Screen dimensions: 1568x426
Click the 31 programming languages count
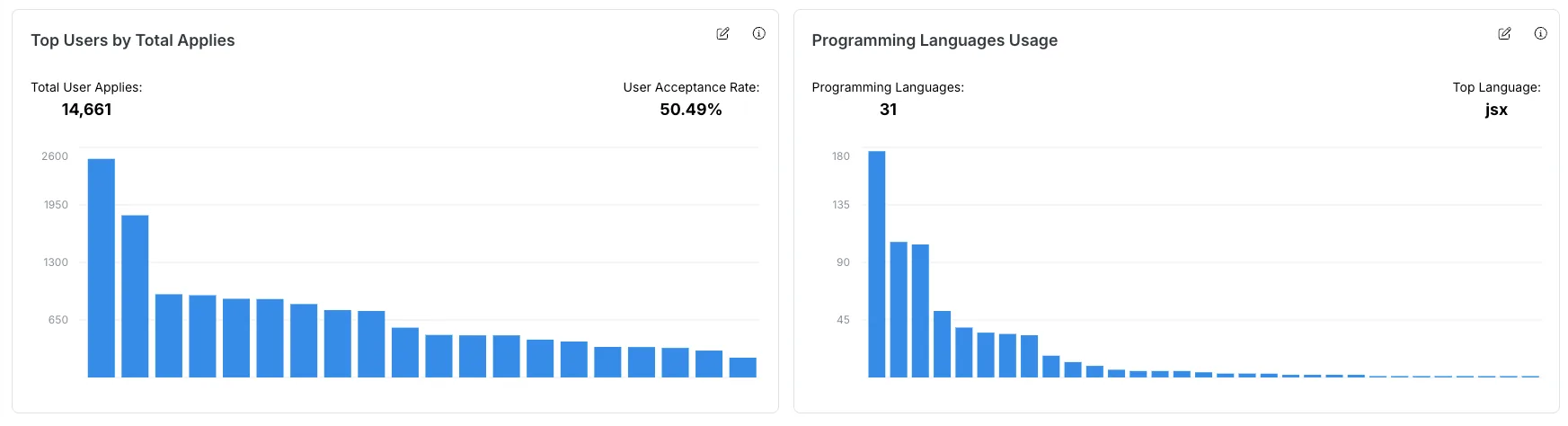pyautogui.click(x=888, y=110)
